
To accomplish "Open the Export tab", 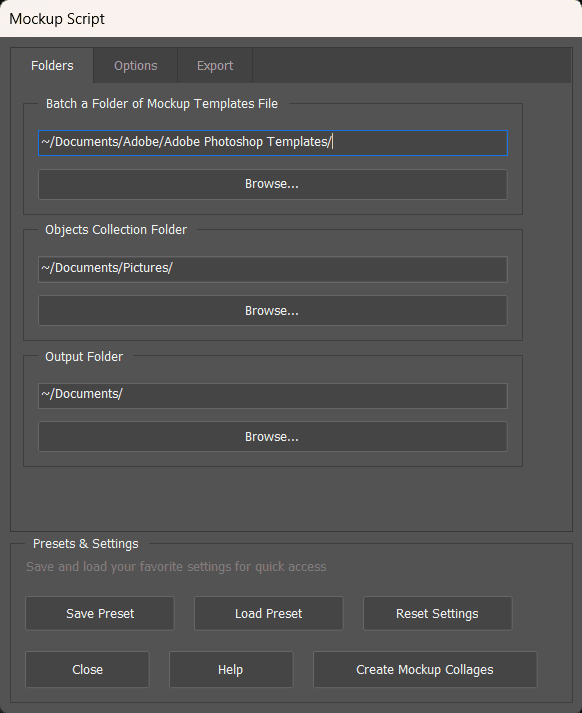I will pyautogui.click(x=215, y=65).
